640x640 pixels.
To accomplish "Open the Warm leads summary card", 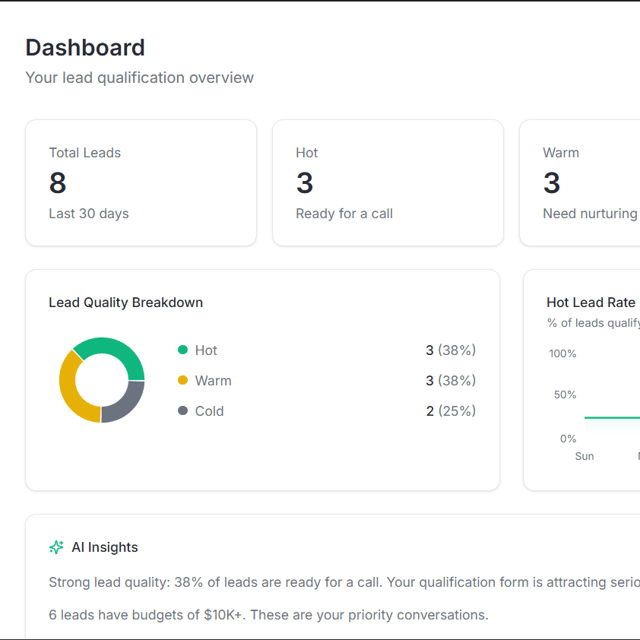I will click(580, 183).
